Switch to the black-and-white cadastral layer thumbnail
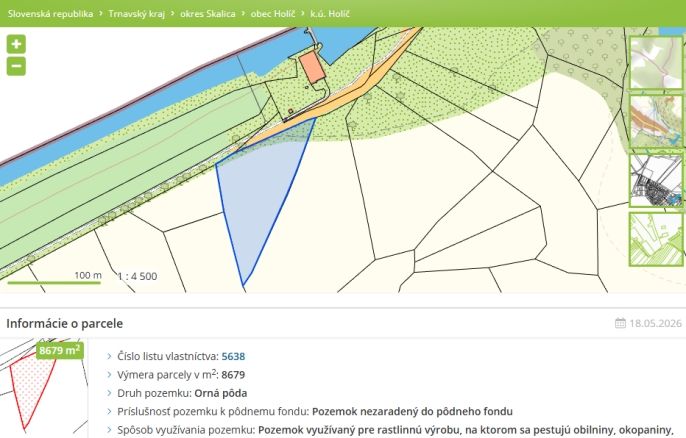The height and width of the screenshot is (438, 686). point(656,180)
